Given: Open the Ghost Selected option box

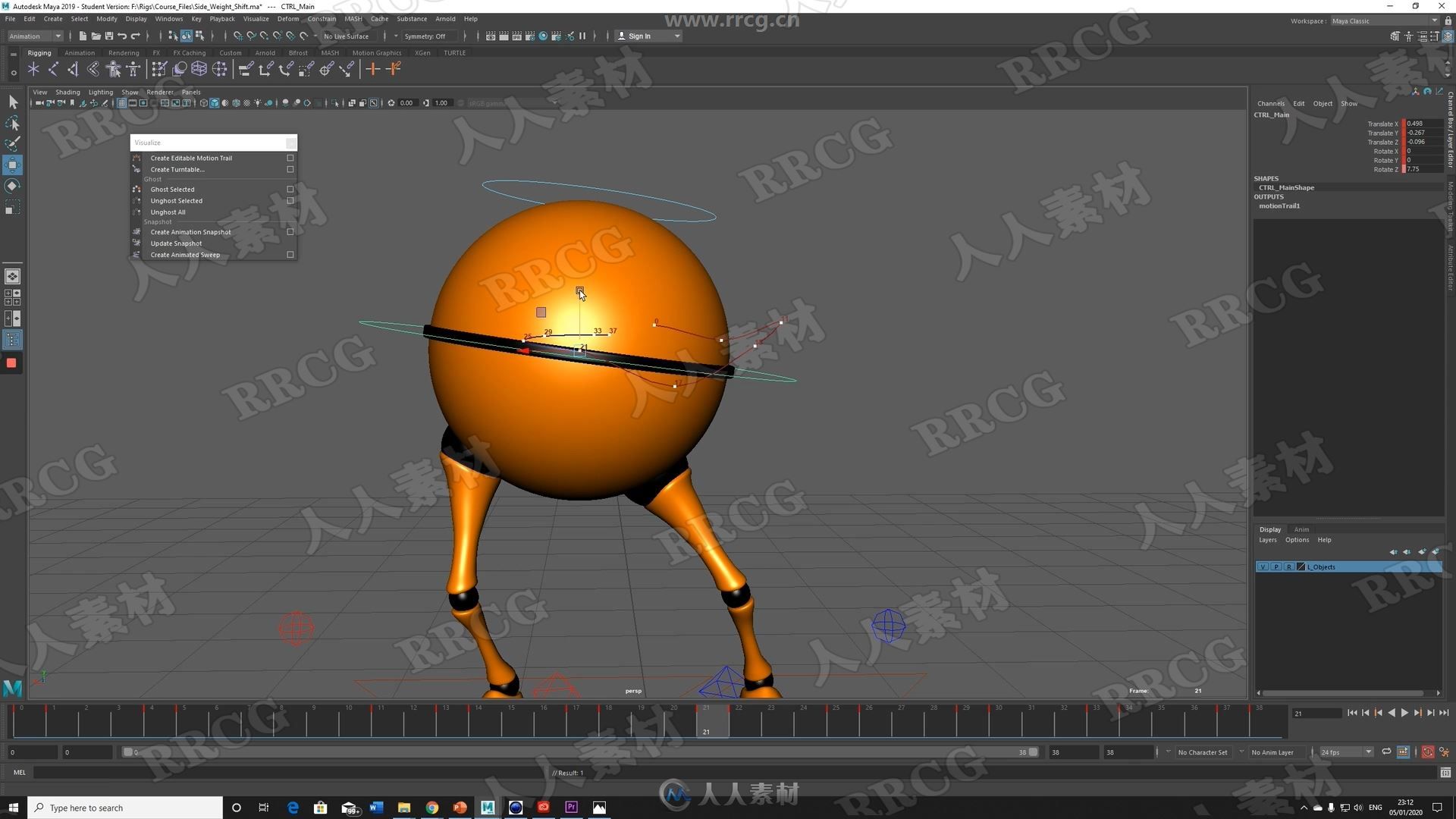Looking at the screenshot, I should tap(290, 190).
